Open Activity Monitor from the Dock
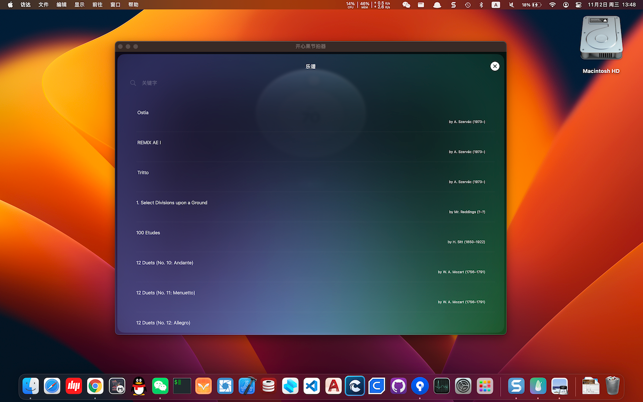643x402 pixels. (442, 386)
